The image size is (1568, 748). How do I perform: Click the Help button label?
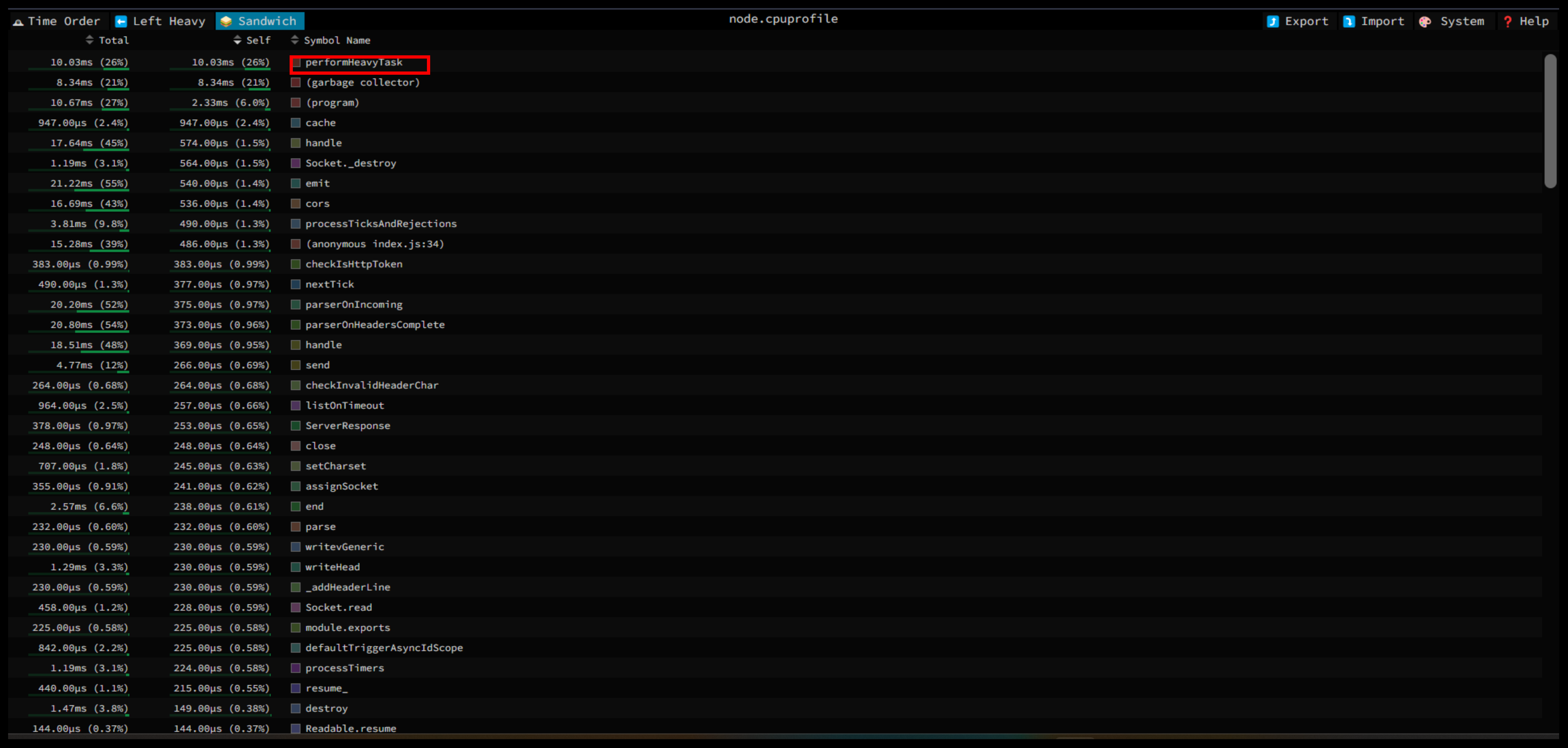point(1533,21)
